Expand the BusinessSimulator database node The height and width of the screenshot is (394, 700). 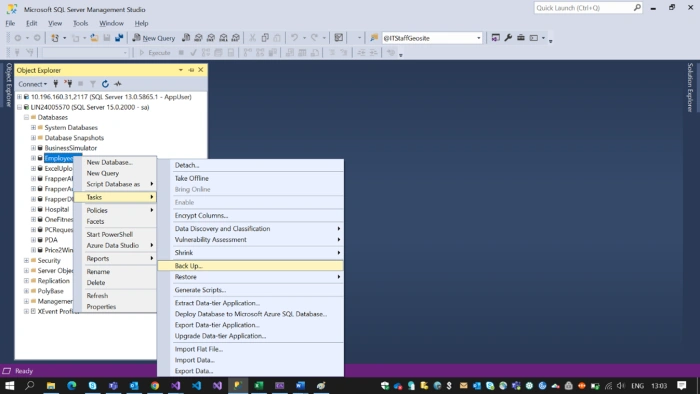[x=33, y=148]
